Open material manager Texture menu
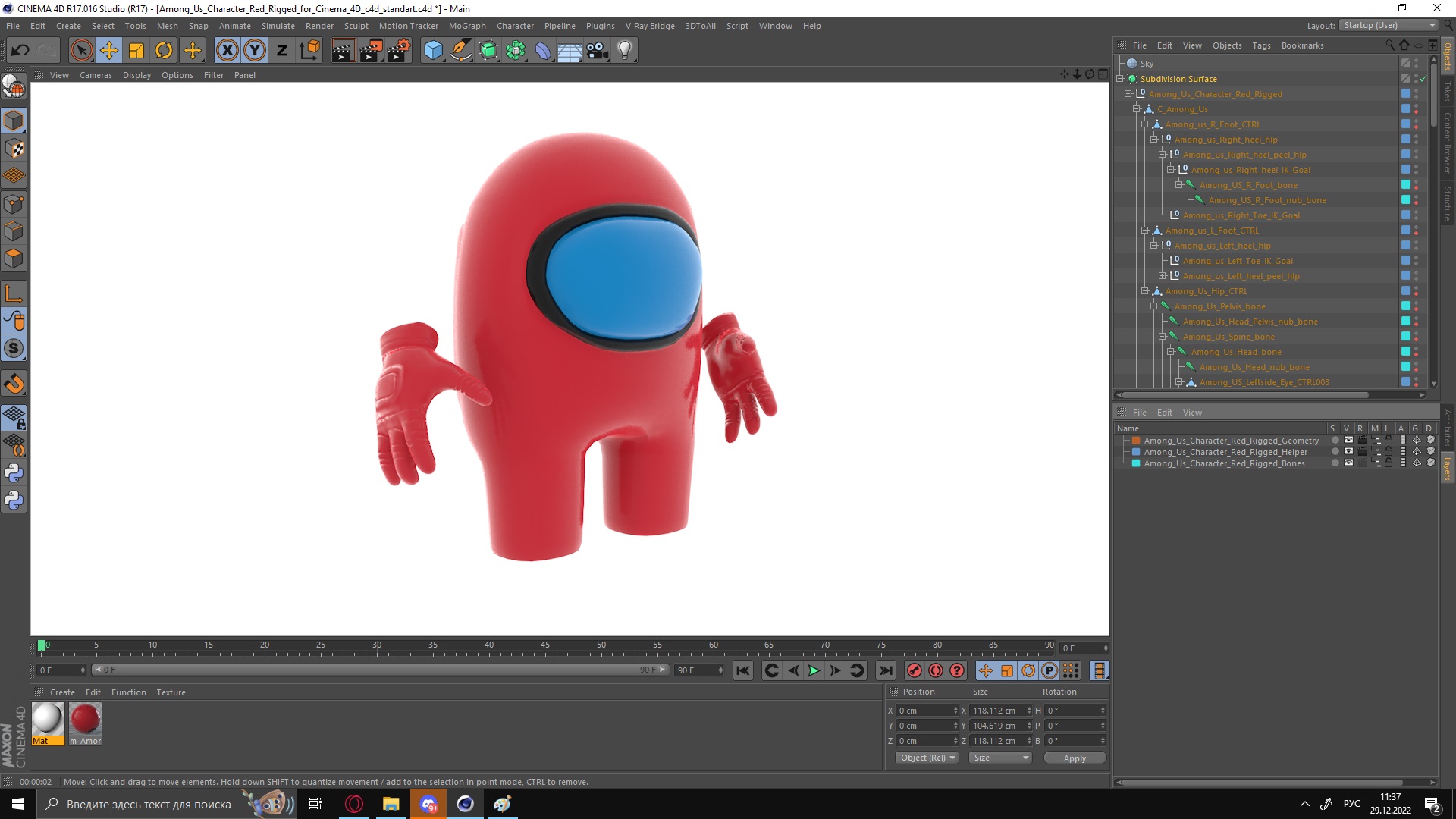1456x819 pixels. coord(171,692)
